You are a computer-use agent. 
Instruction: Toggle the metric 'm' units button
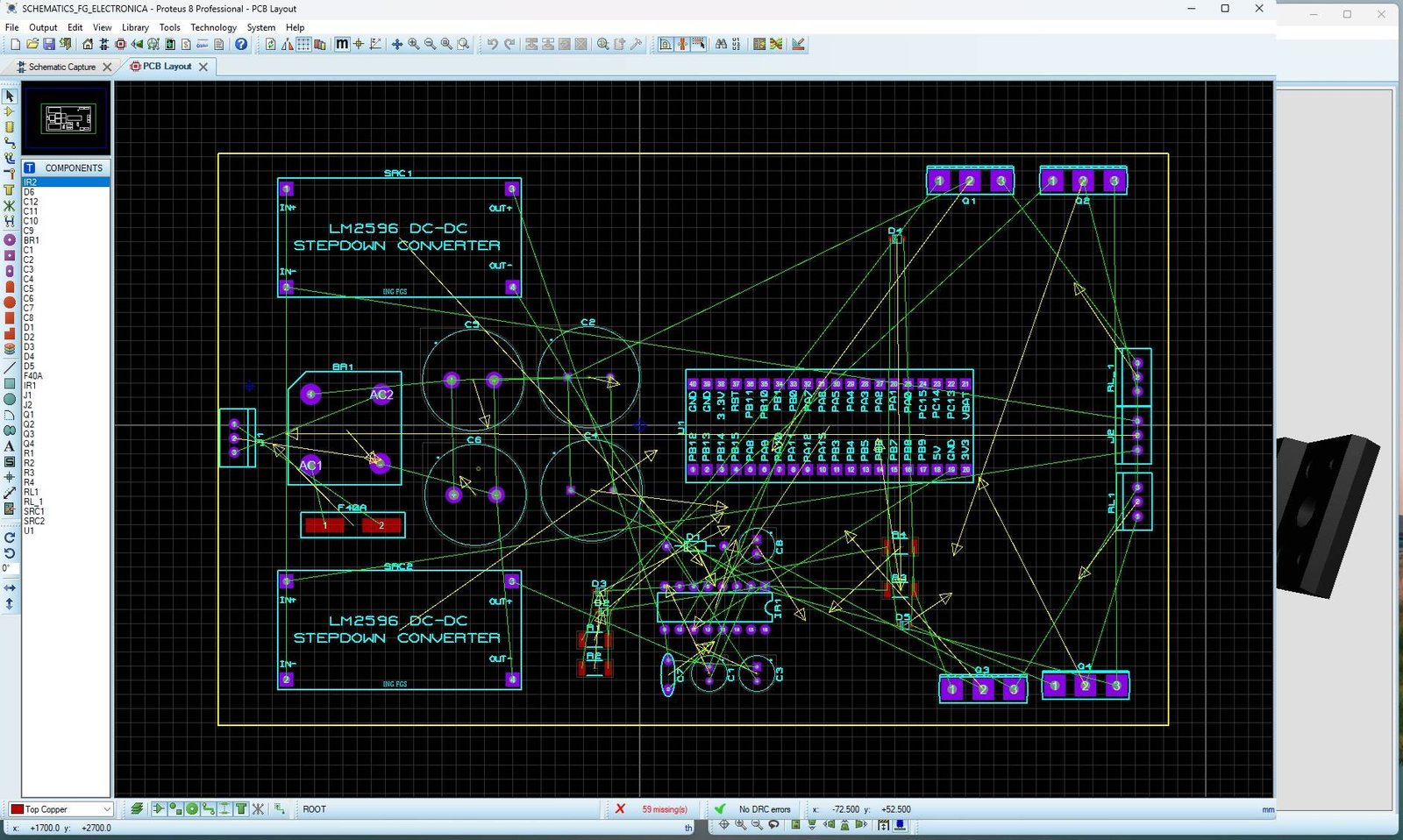(342, 44)
